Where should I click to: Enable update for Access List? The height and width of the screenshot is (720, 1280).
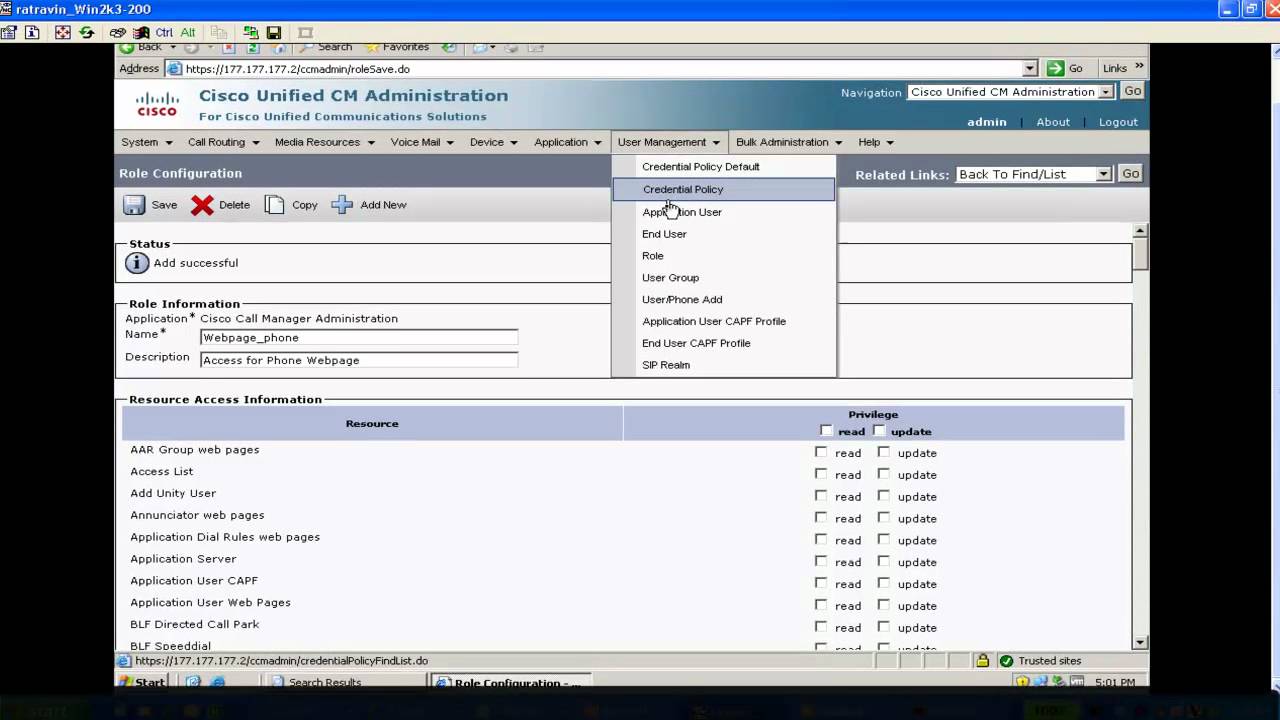click(x=883, y=474)
